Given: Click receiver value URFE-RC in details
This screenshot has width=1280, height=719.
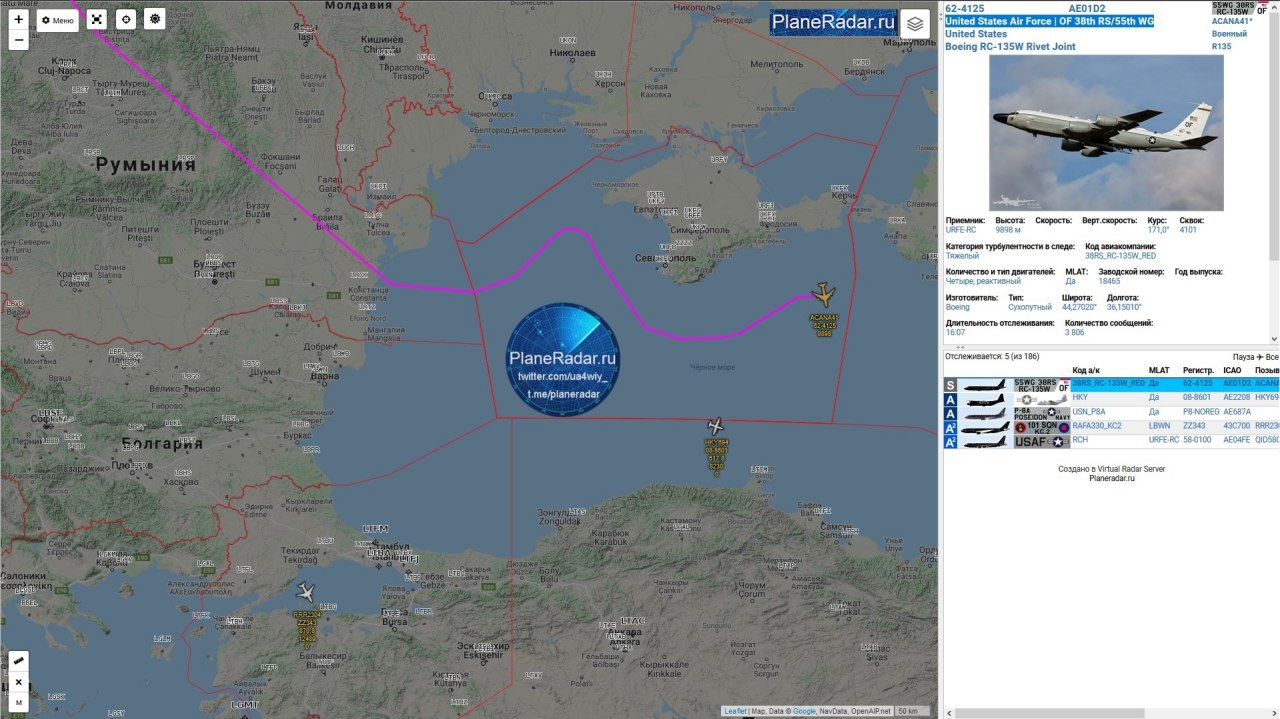Looking at the screenshot, I should coord(961,230).
